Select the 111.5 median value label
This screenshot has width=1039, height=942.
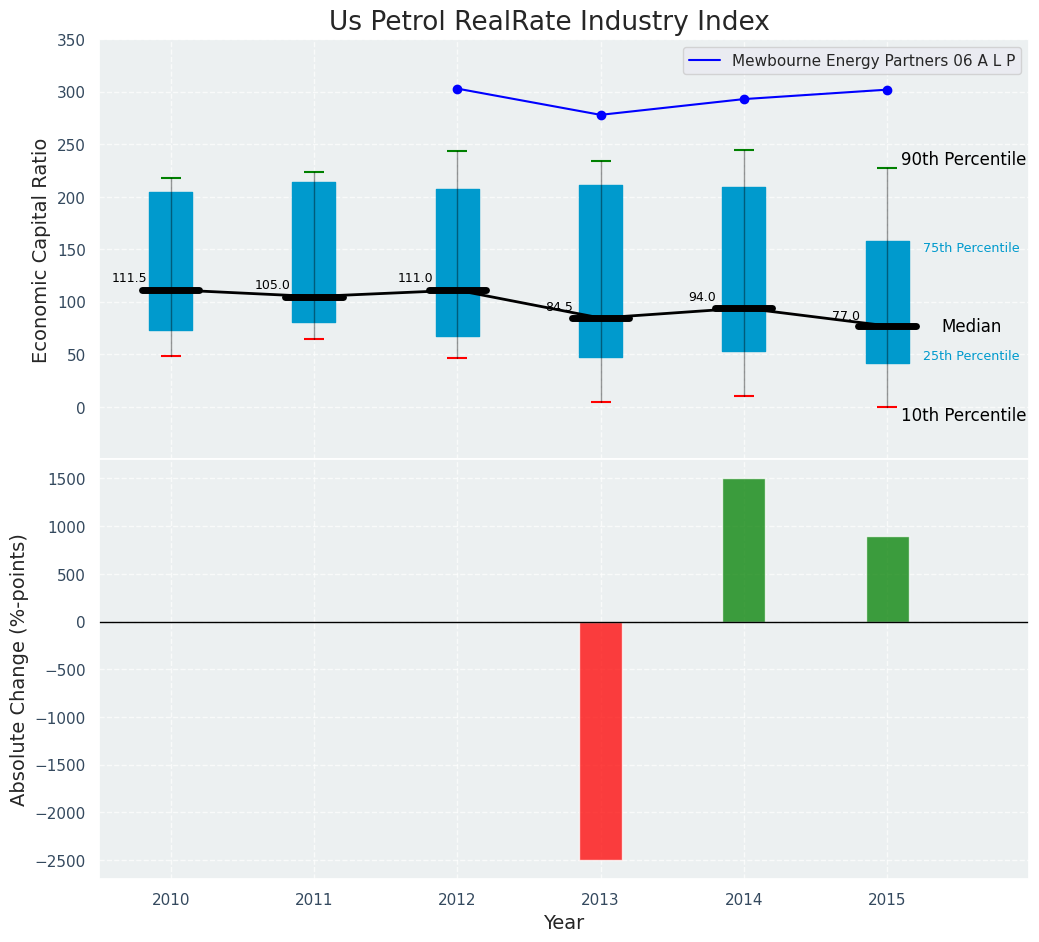(129, 278)
